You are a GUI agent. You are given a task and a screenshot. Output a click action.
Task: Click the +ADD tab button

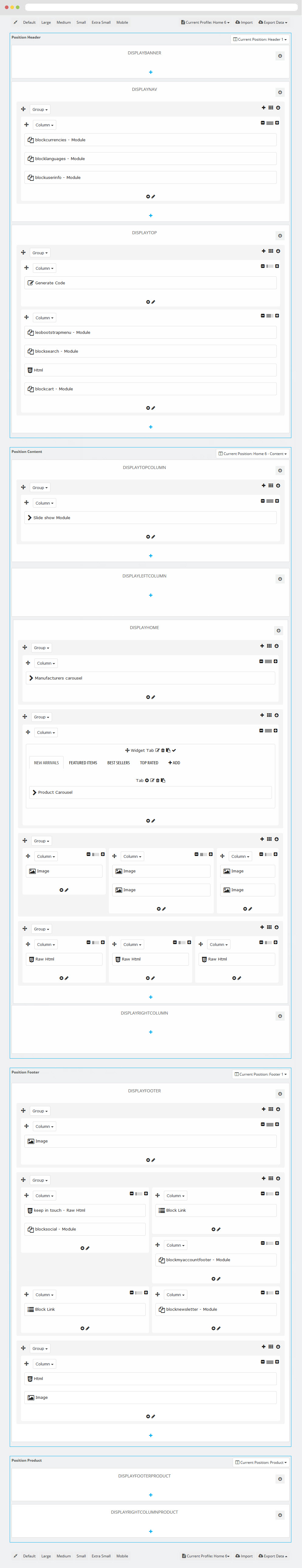click(x=174, y=763)
